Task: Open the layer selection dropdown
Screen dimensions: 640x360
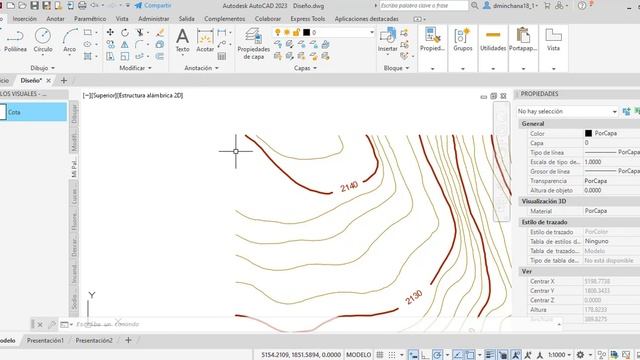Action: [371, 32]
